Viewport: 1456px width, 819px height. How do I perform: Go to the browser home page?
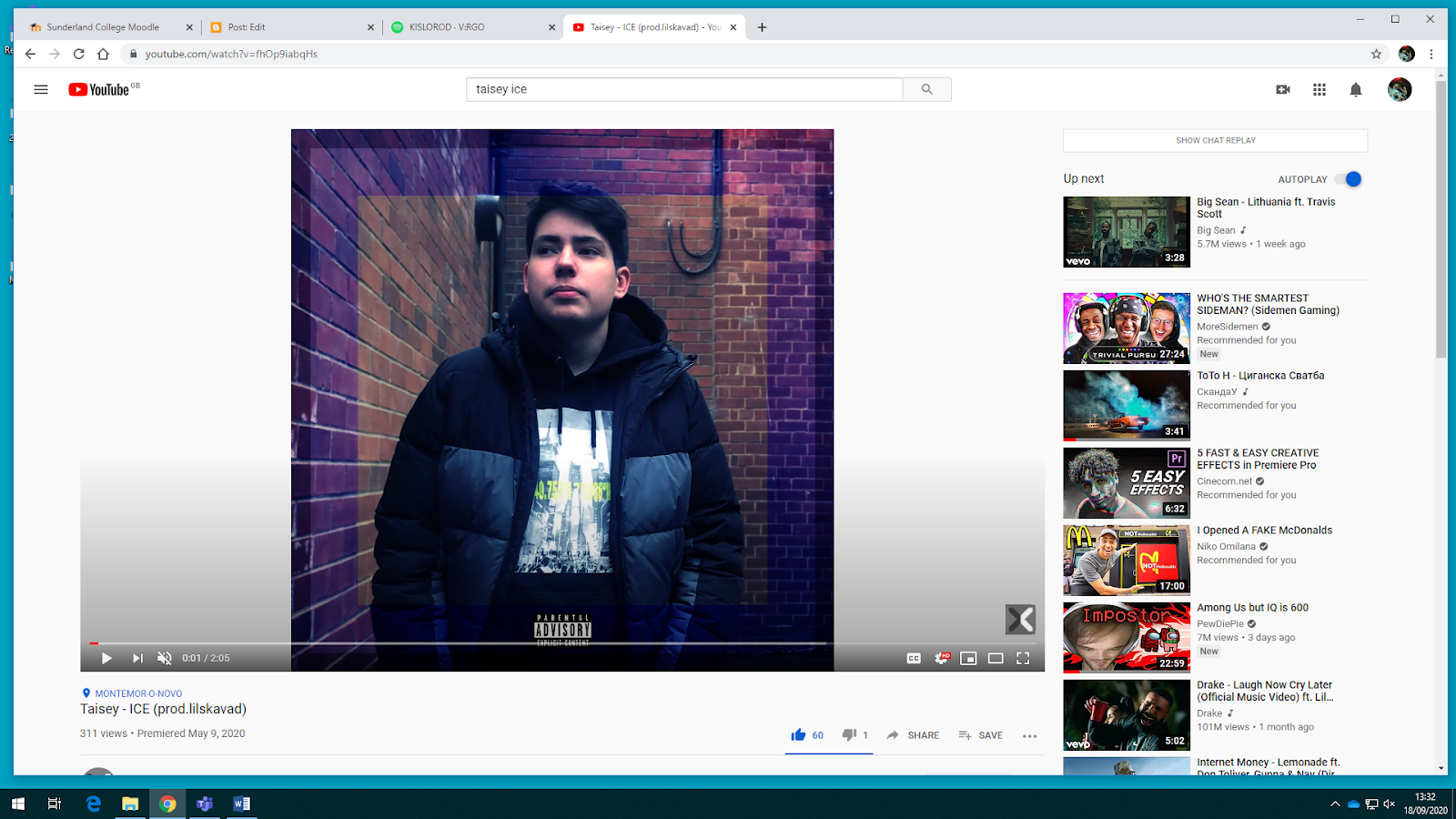coord(103,54)
